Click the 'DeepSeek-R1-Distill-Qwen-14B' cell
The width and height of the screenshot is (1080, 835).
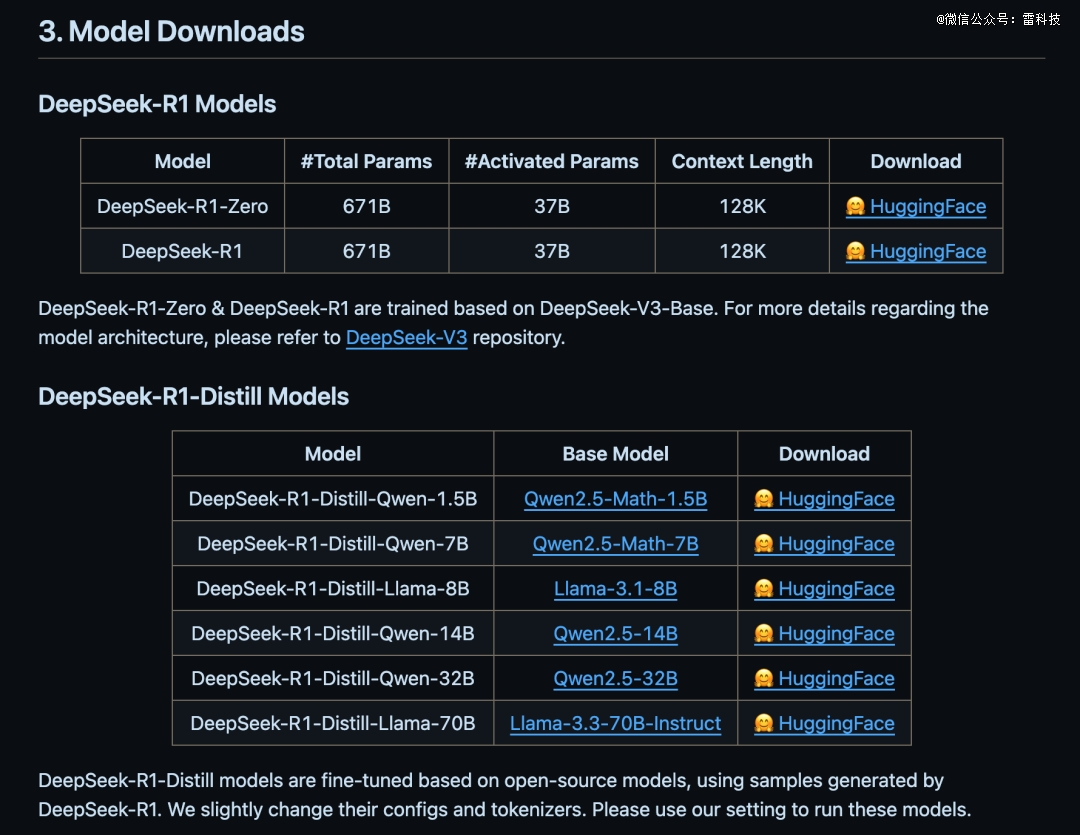[x=333, y=633]
